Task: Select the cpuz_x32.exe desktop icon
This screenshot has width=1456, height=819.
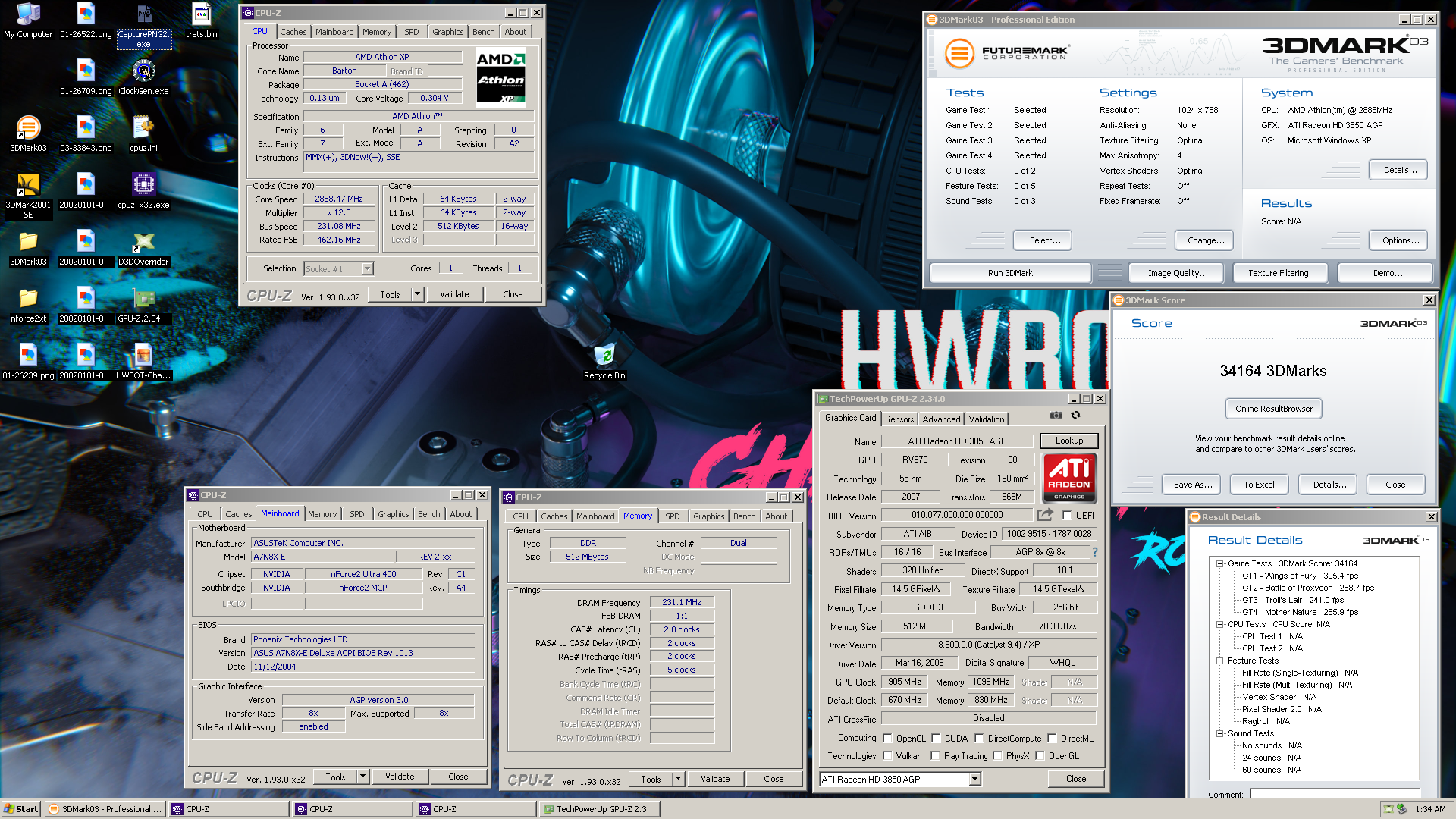Action: coord(143,191)
